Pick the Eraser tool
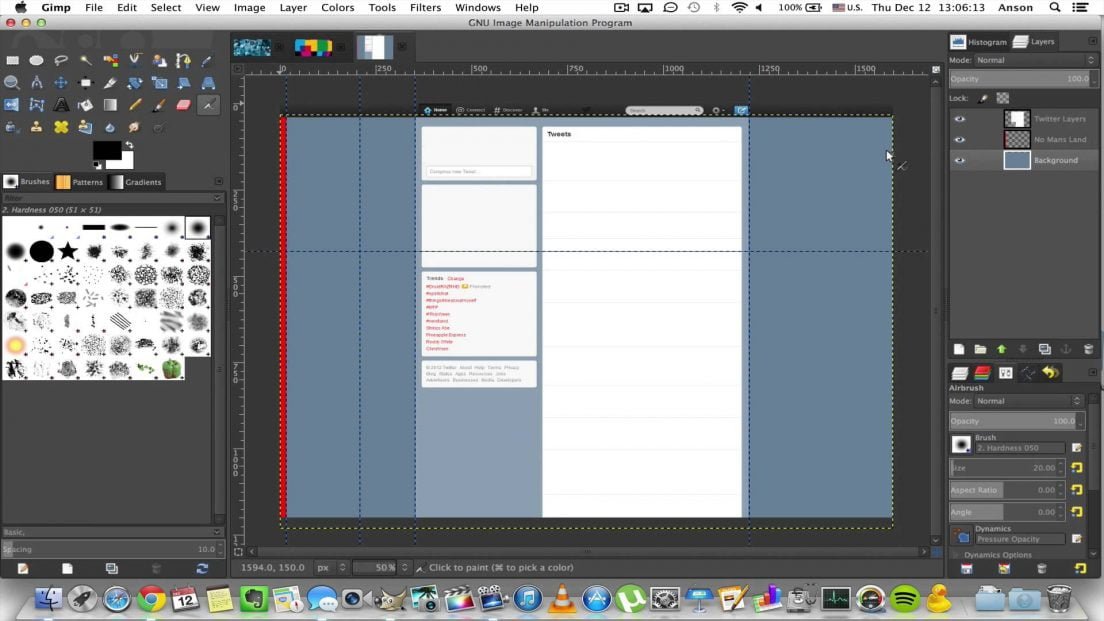 pos(183,105)
